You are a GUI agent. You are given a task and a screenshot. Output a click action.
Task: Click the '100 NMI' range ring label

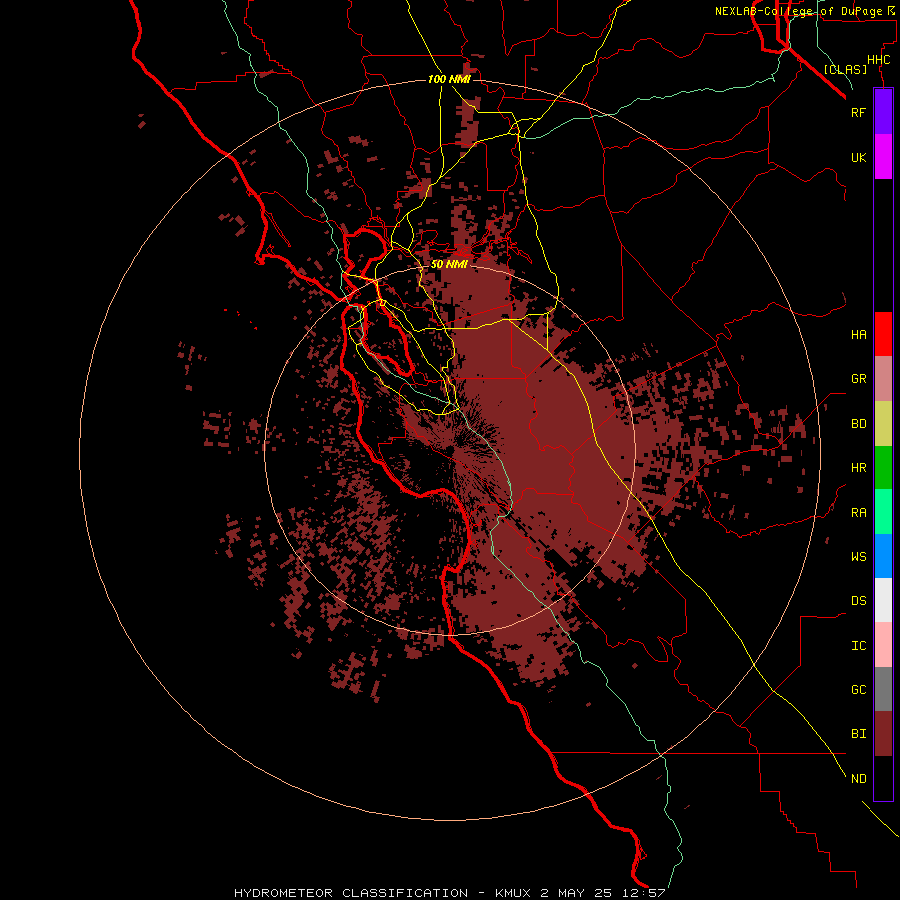[449, 79]
